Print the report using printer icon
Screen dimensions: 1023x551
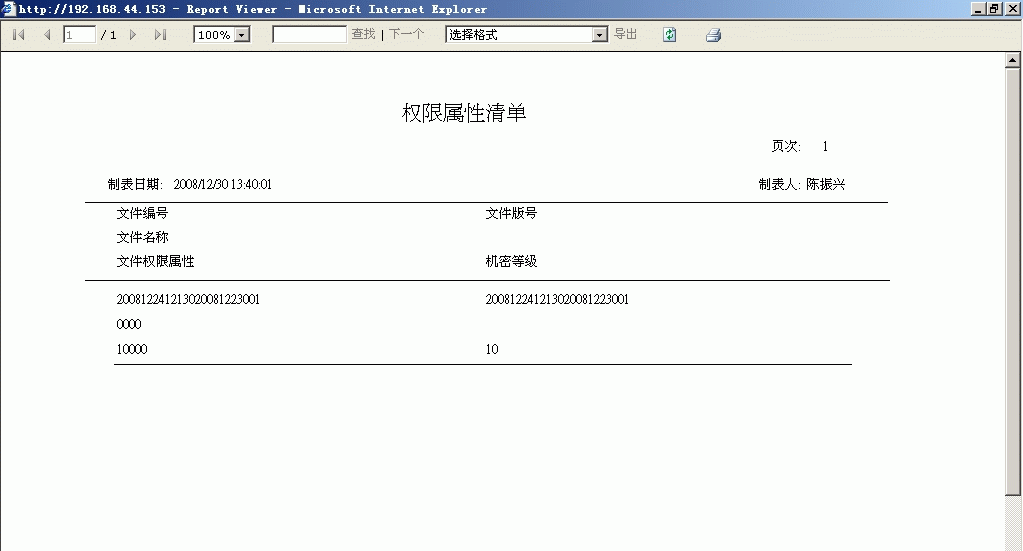coord(713,35)
